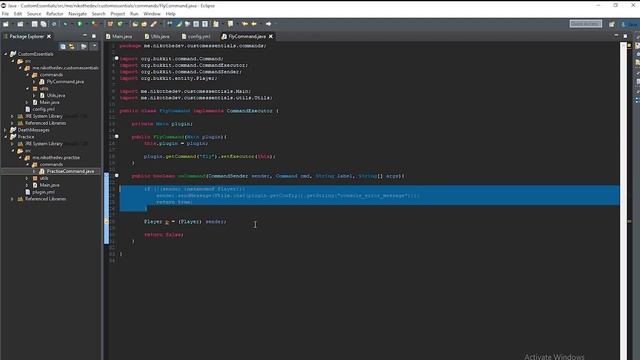Maximize the editor area
640x360 pixels.
pos(625,36)
